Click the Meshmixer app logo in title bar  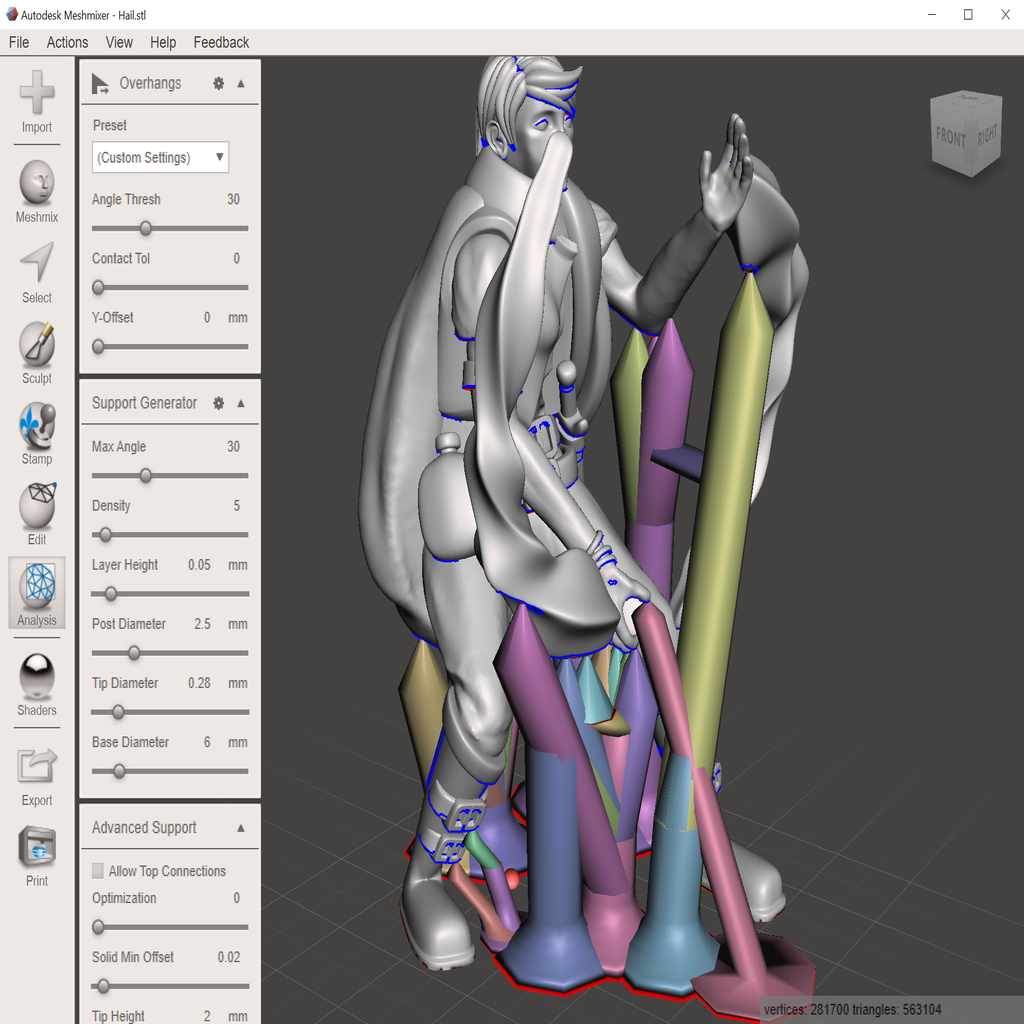pos(11,14)
